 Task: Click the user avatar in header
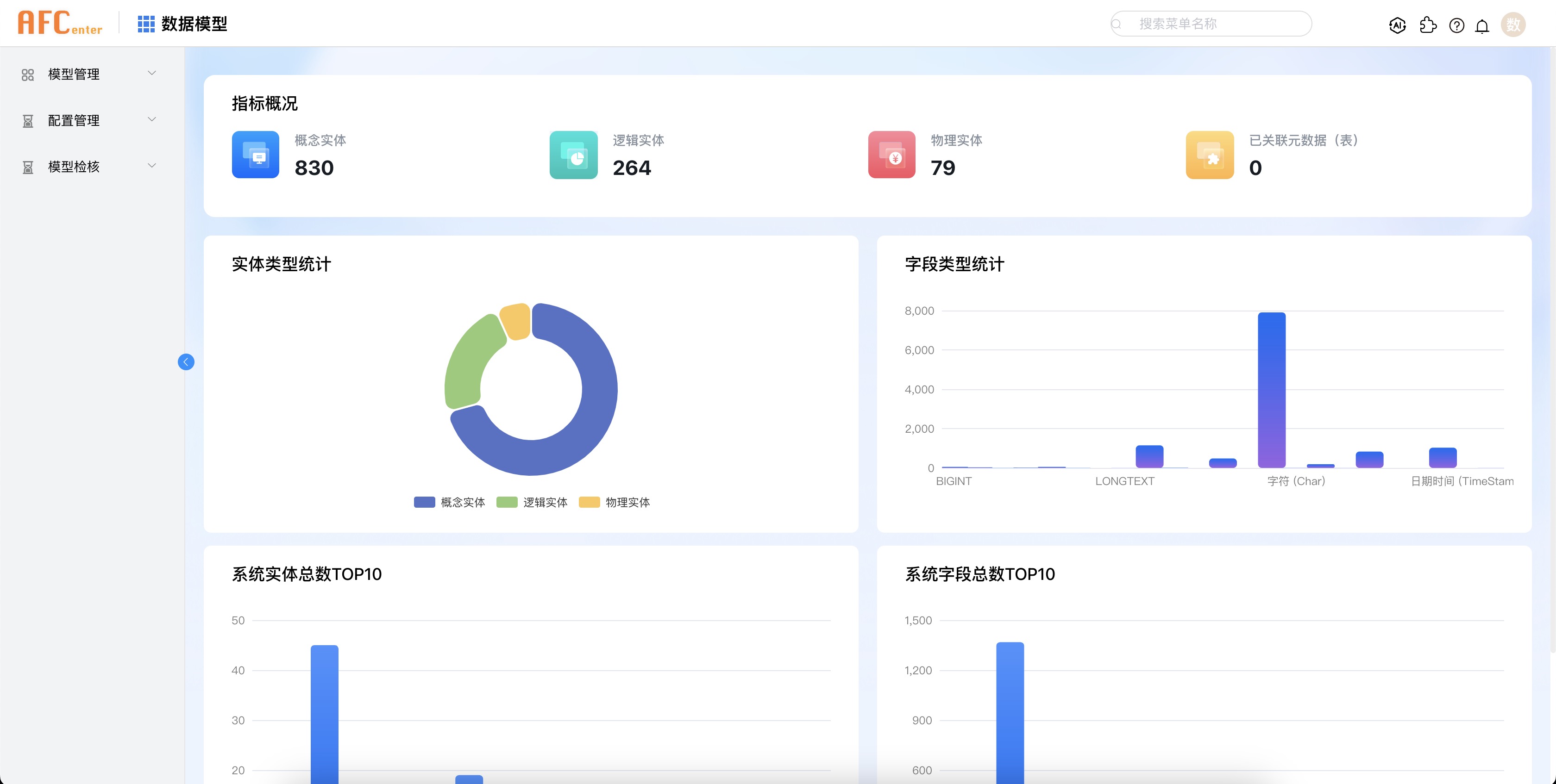(x=1512, y=25)
